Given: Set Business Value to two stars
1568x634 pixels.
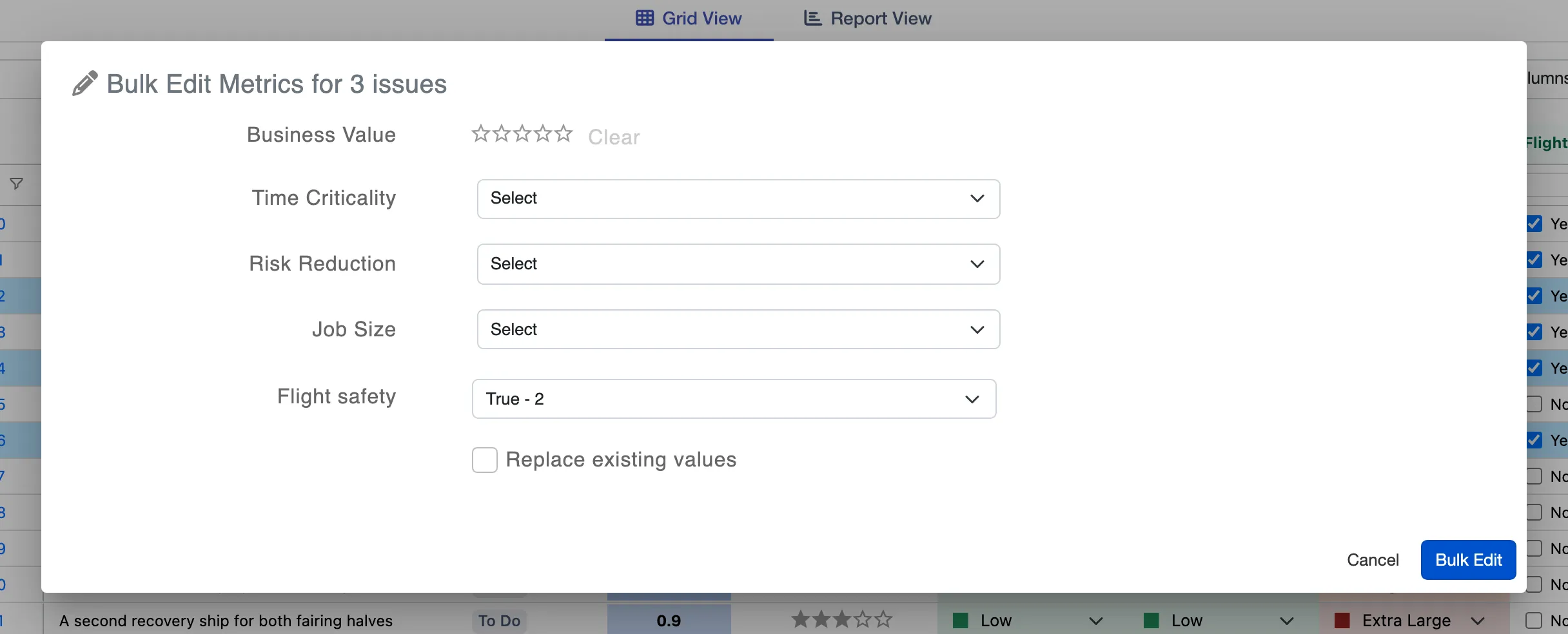Looking at the screenshot, I should tap(502, 133).
